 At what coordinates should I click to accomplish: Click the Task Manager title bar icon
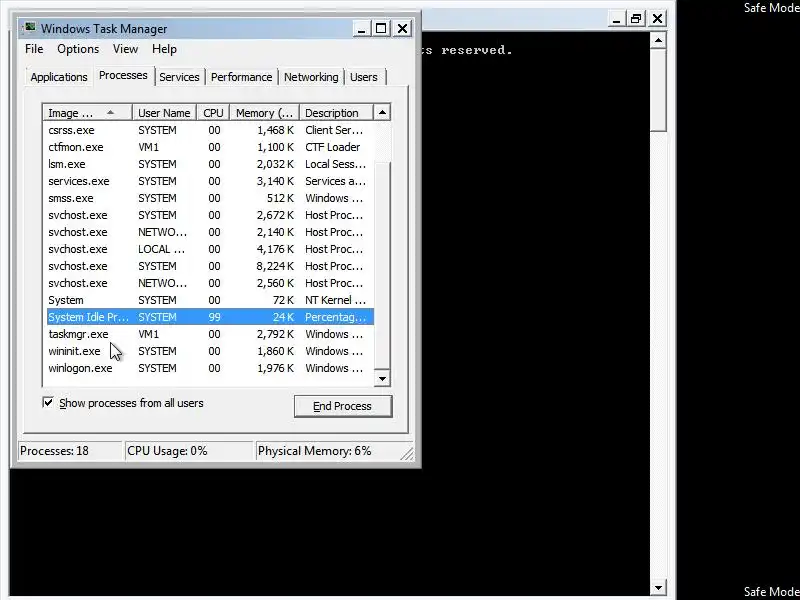[x=30, y=28]
